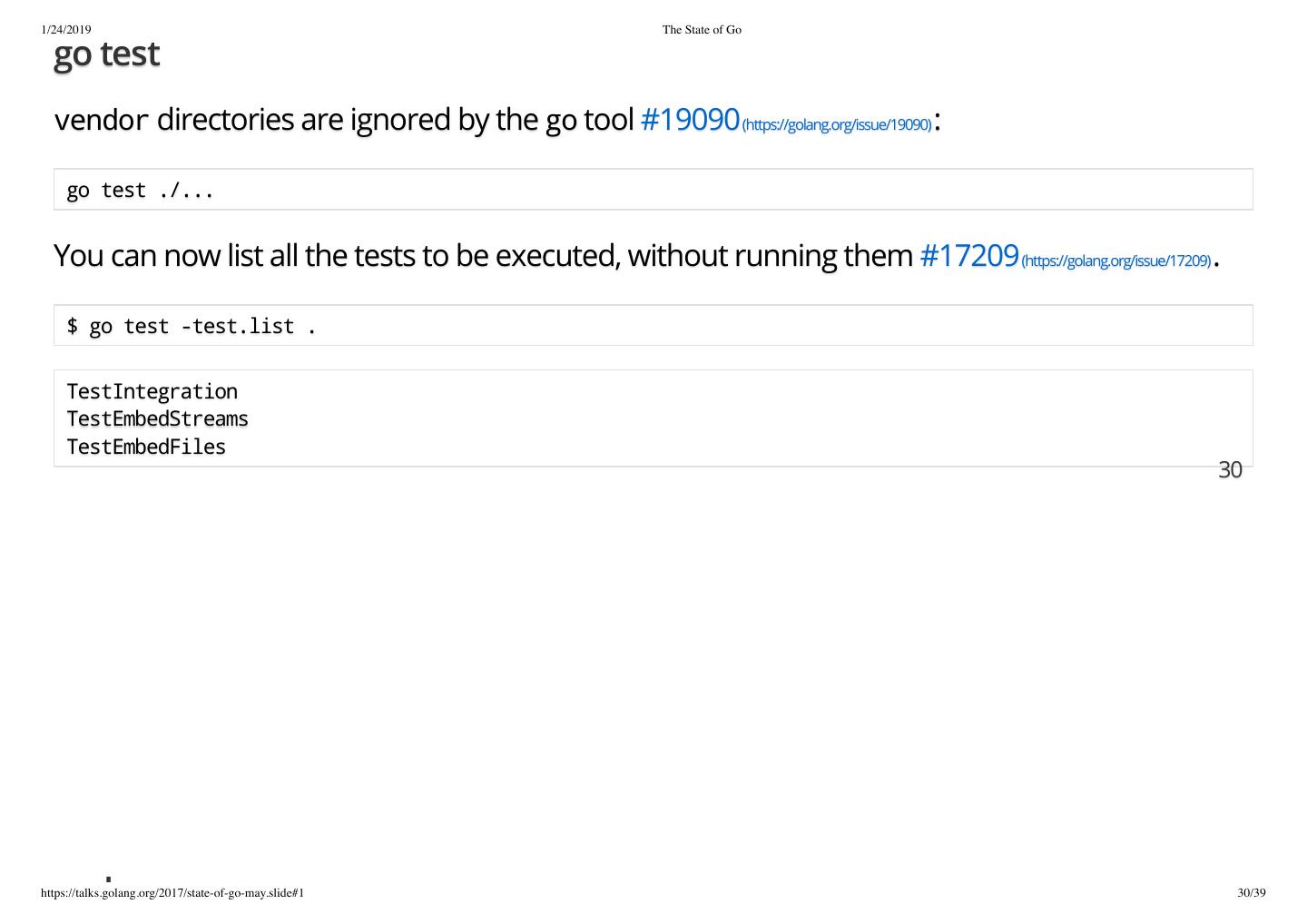Click the golang.org/issue/19090 URL text
Viewport: 1307px width, 924px height.
pyautogui.click(x=837, y=124)
